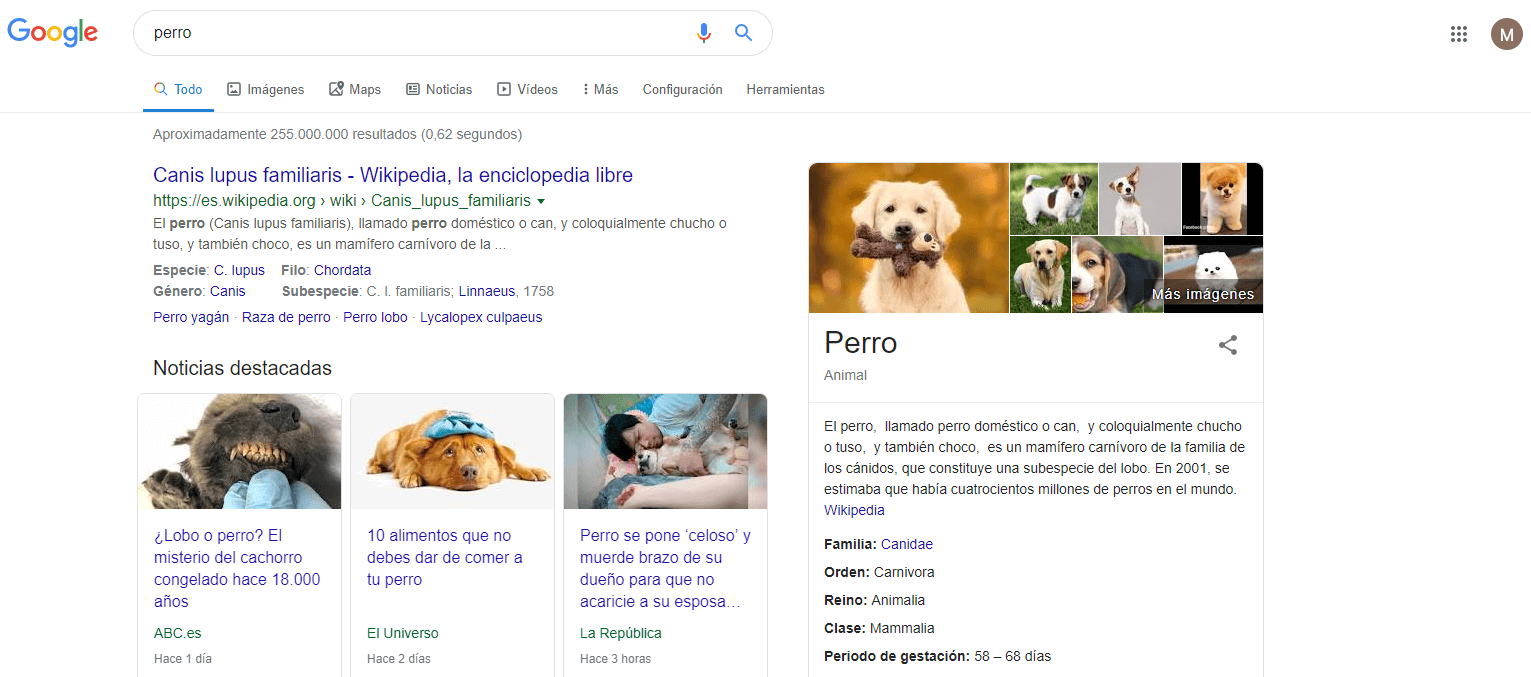Click the Noticias destacadas heading

point(242,368)
